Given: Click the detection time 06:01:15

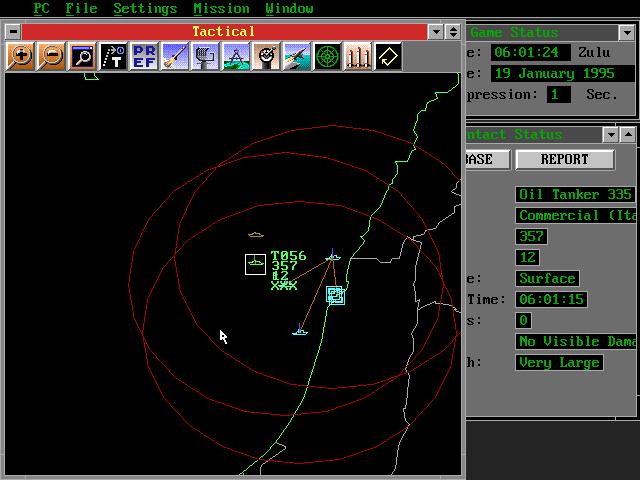Looking at the screenshot, I should (551, 299).
